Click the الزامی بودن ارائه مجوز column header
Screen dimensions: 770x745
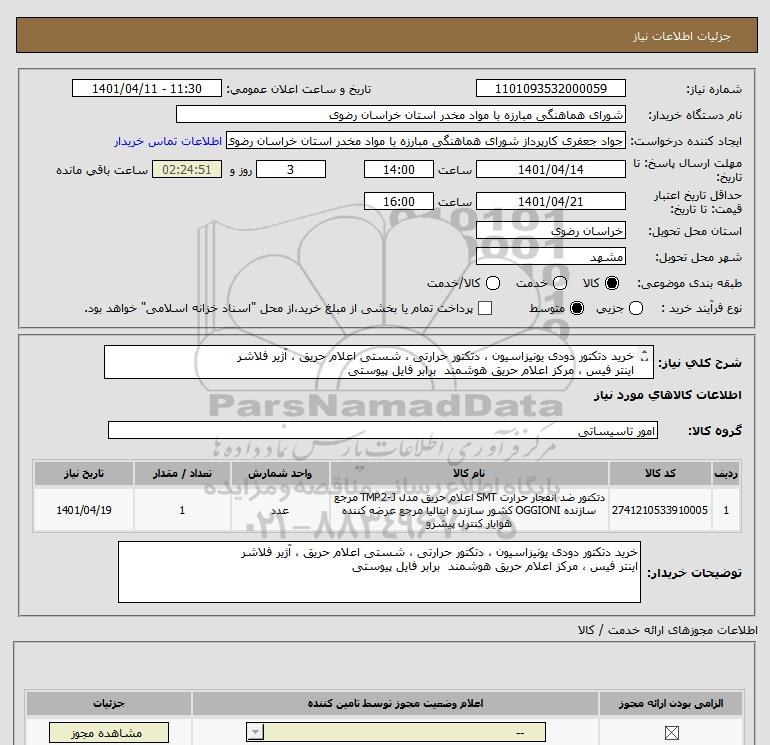[x=671, y=704]
